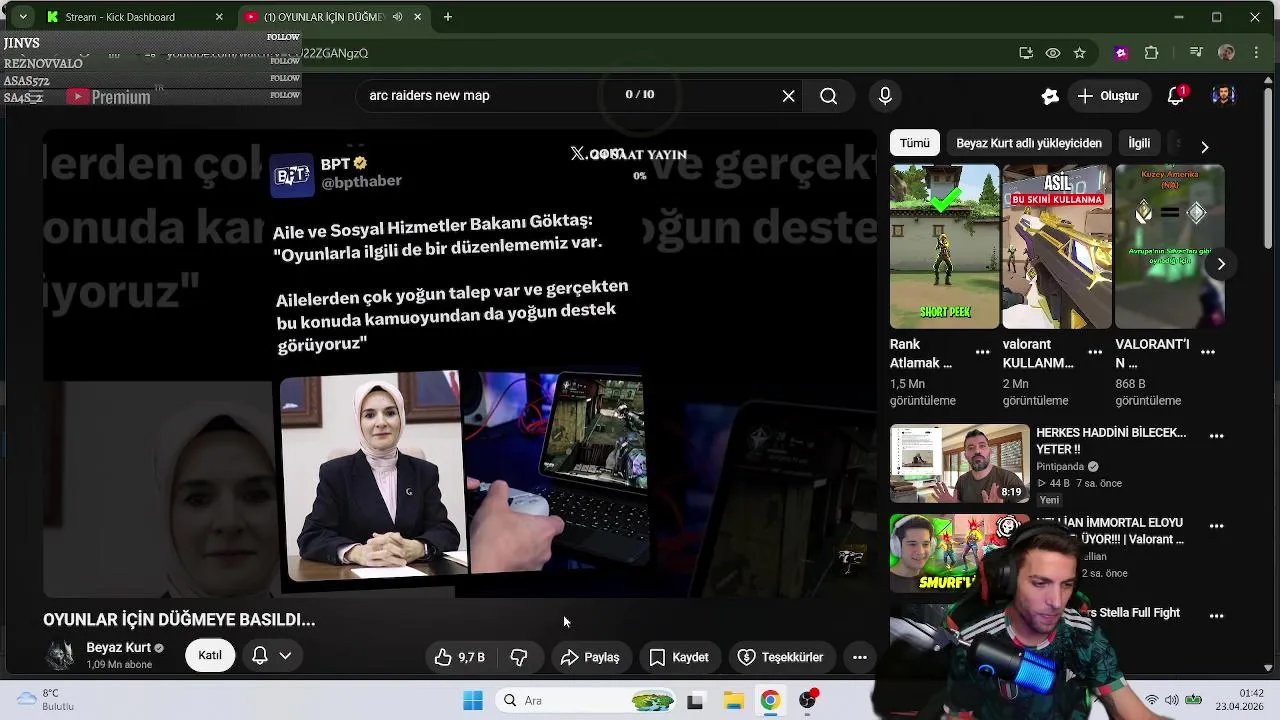Dislike the video
This screenshot has height=720, width=1280.
pyautogui.click(x=519, y=657)
